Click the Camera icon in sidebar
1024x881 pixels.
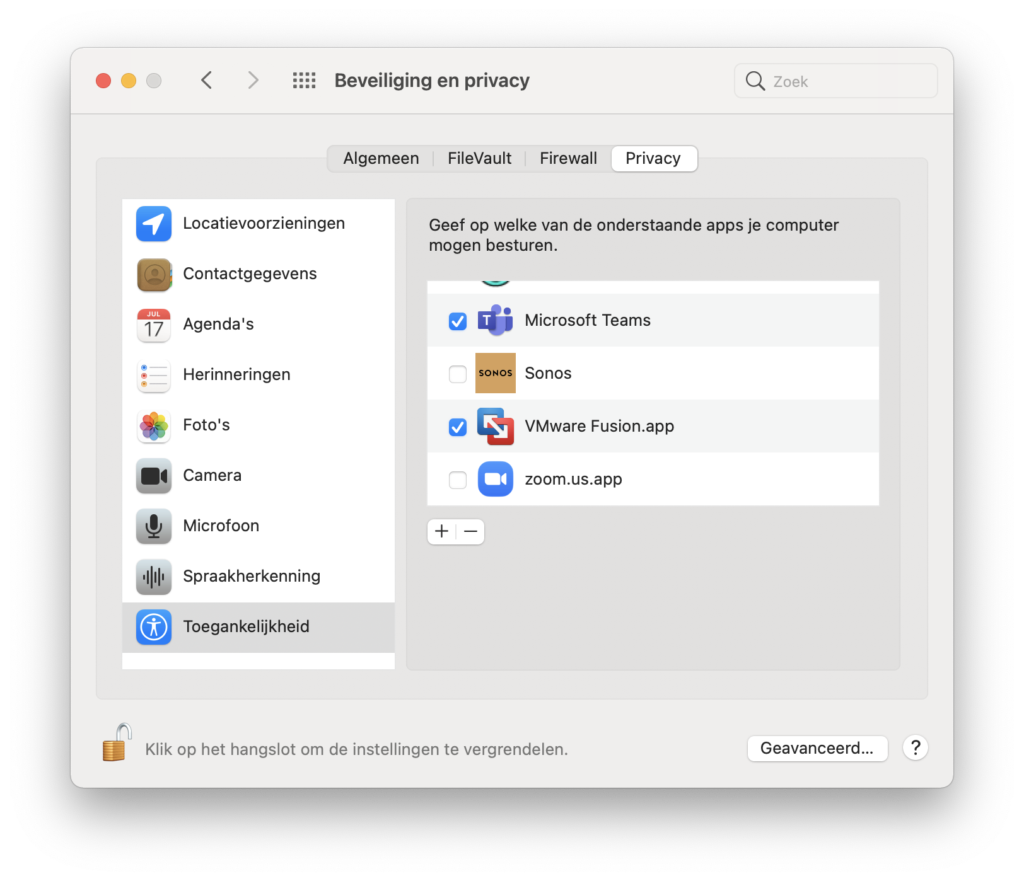click(153, 475)
